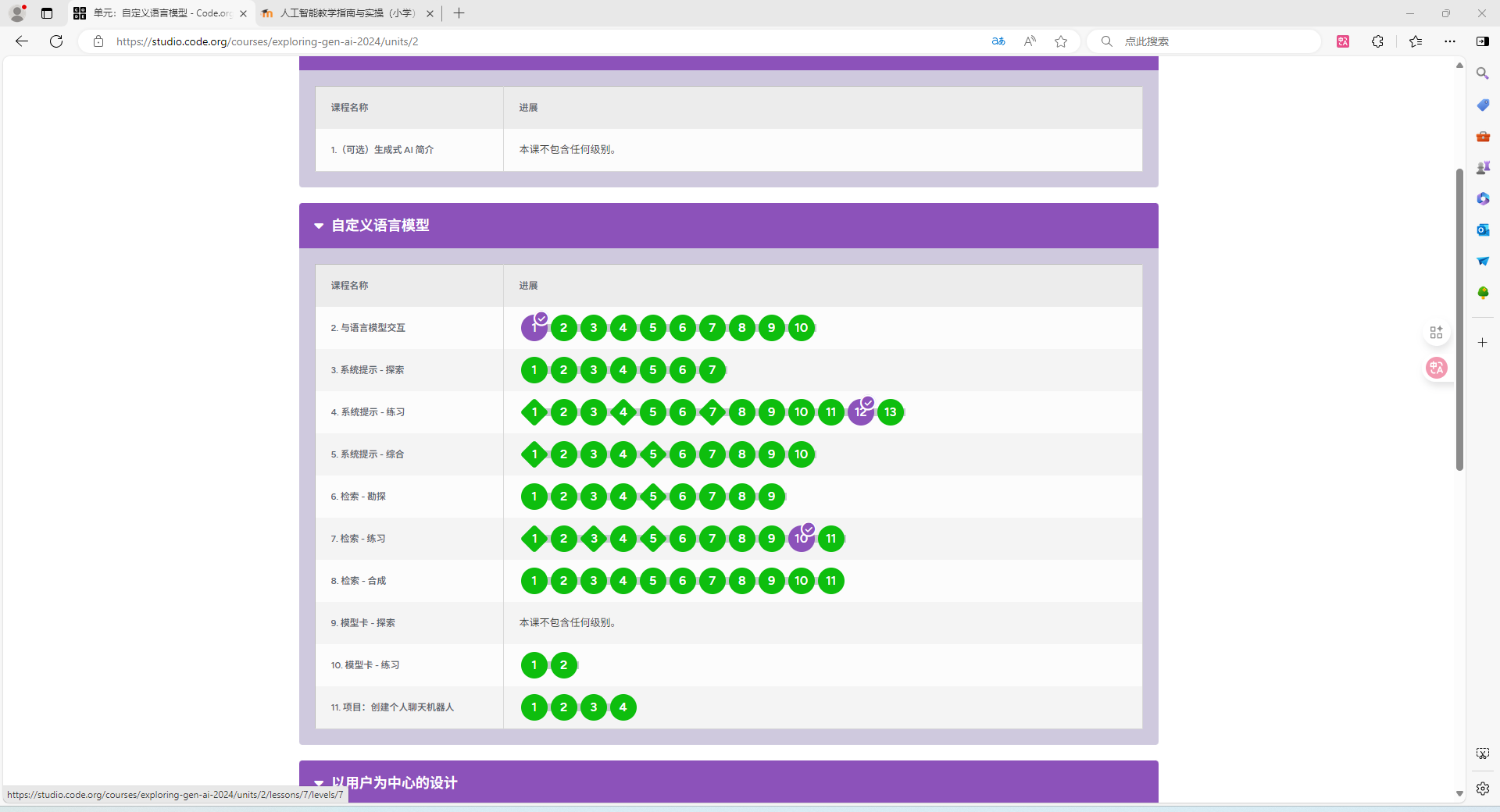Click the vertical page scrollbar thumb
1500x812 pixels.
[1459, 319]
